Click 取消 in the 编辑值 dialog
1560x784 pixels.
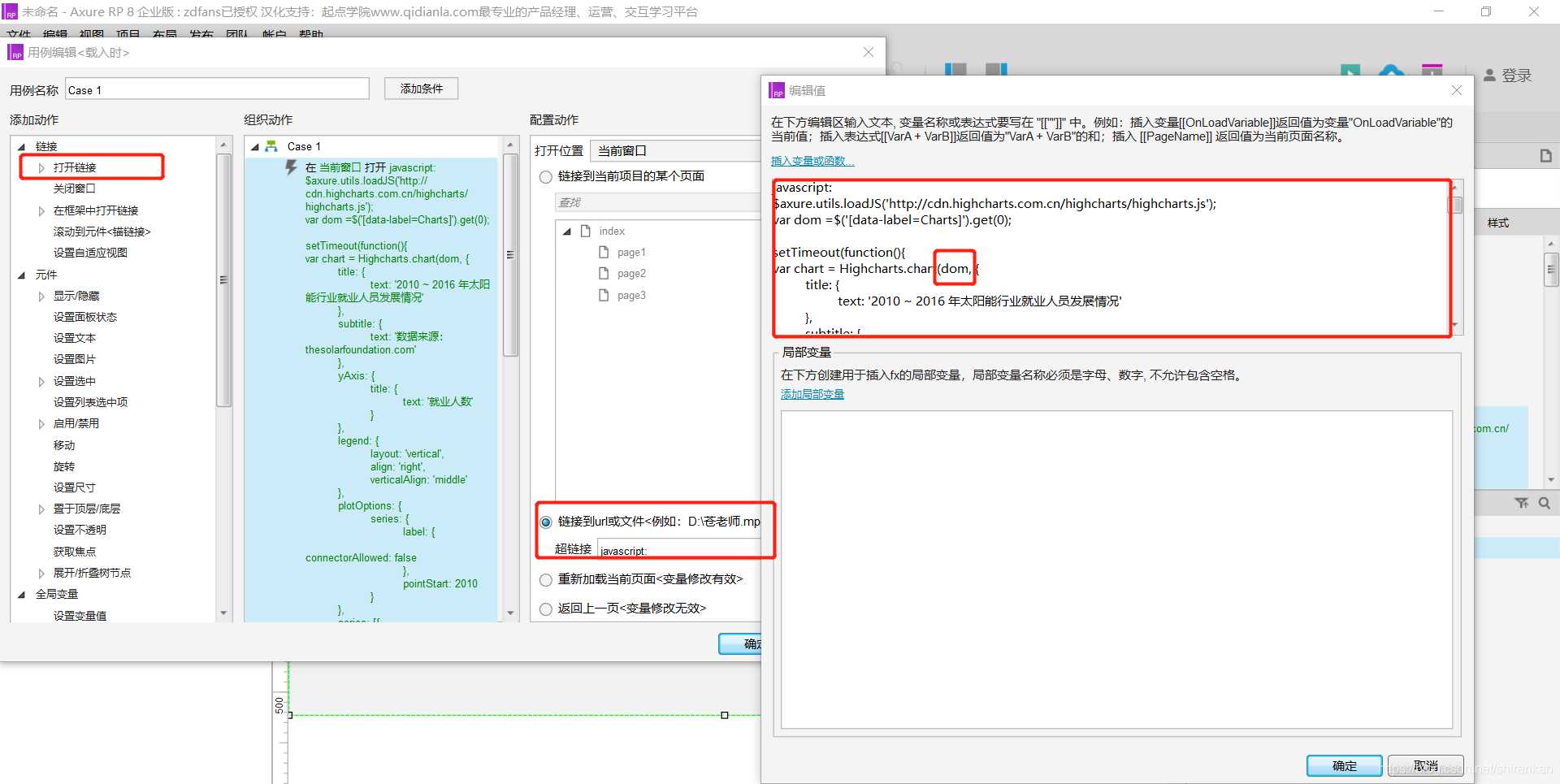coord(1425,765)
